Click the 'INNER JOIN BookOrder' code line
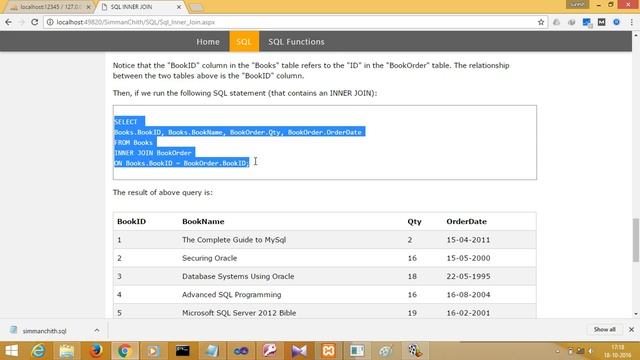This screenshot has width=640, height=360. pyautogui.click(x=153, y=153)
